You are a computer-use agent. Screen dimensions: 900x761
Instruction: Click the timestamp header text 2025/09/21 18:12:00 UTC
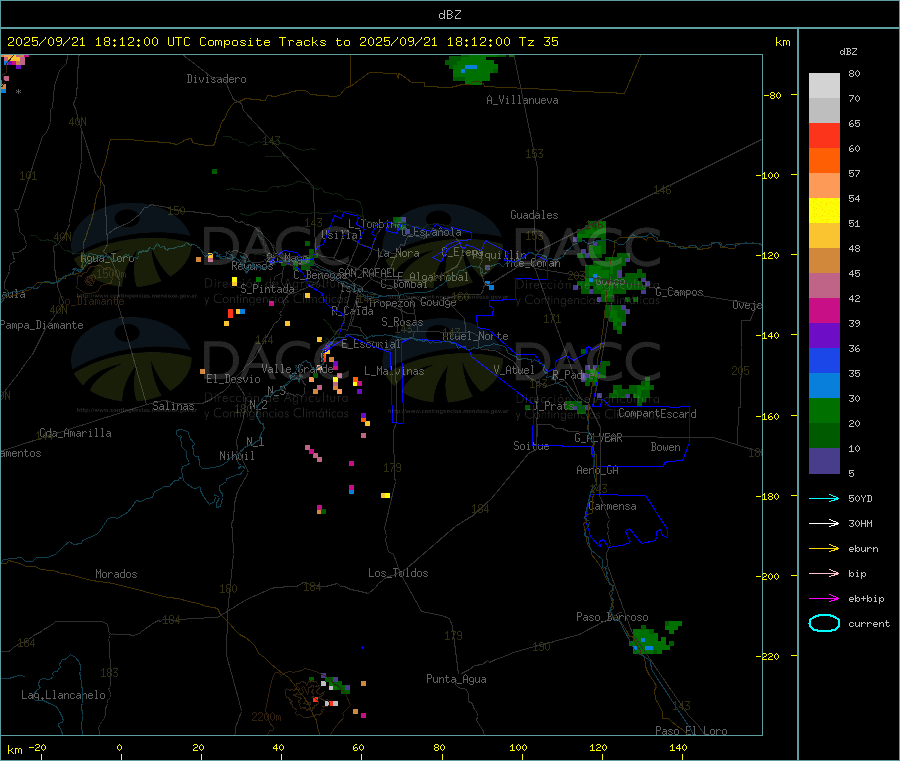coord(99,42)
